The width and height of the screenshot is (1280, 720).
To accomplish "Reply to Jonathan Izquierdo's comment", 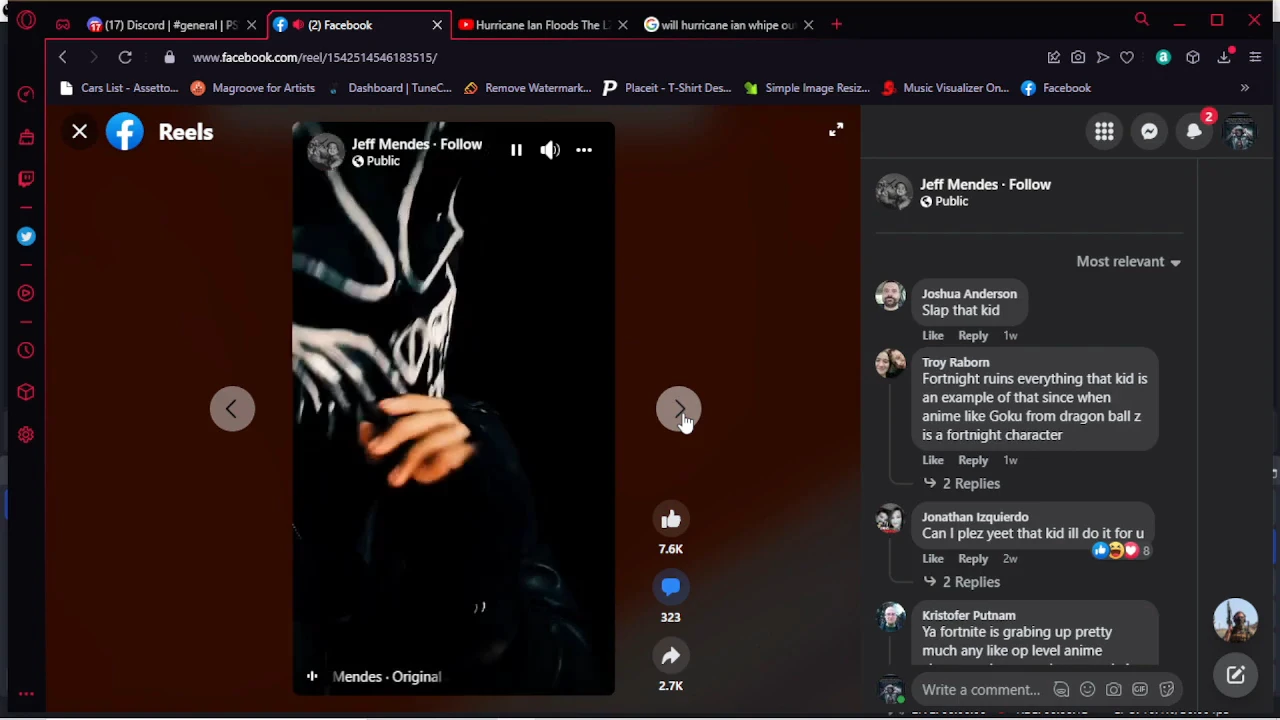I will coord(973,559).
